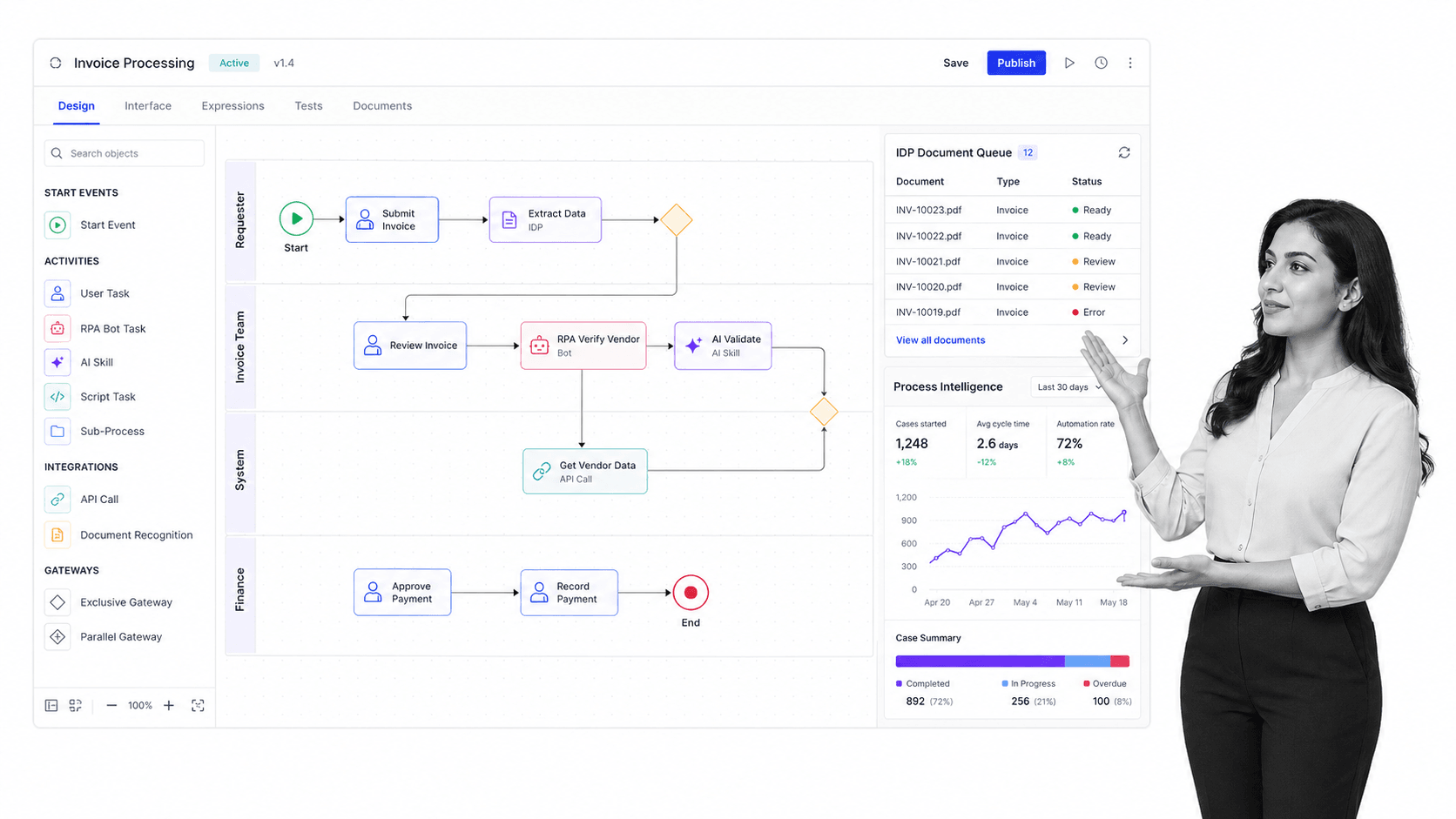This screenshot has width=1456, height=819.
Task: Select the Get Vendor Data API node
Action: point(585,472)
